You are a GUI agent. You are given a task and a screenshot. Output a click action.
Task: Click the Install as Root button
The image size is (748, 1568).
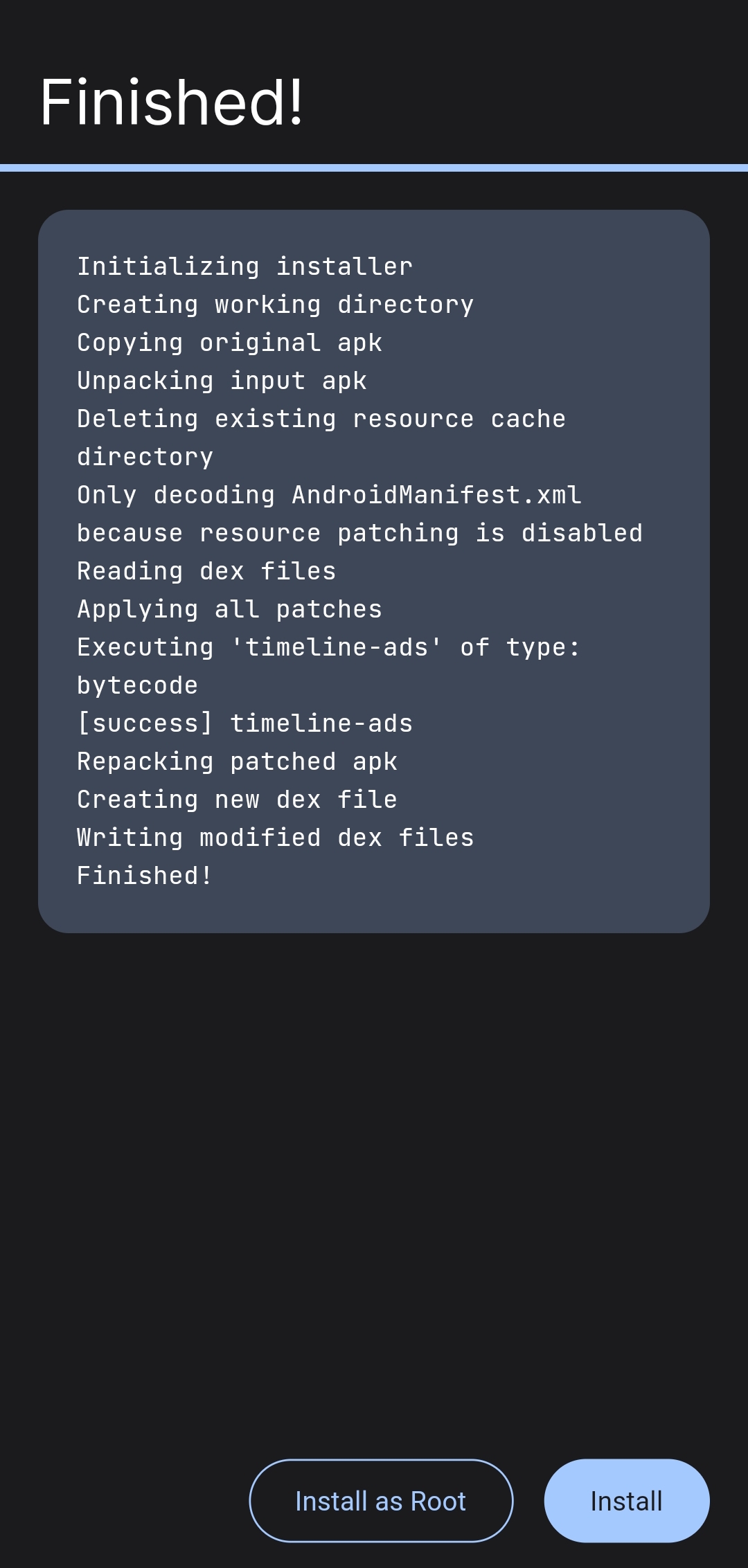(x=380, y=1501)
